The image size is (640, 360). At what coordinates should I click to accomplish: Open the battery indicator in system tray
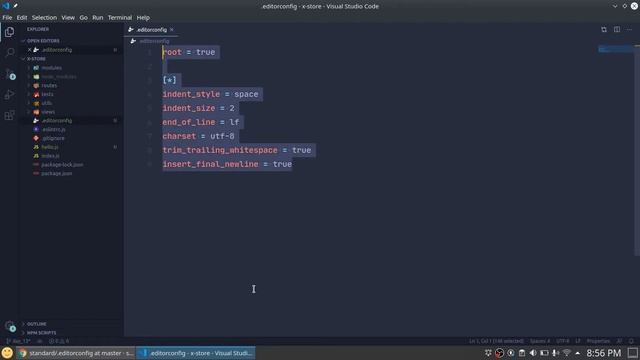544,353
